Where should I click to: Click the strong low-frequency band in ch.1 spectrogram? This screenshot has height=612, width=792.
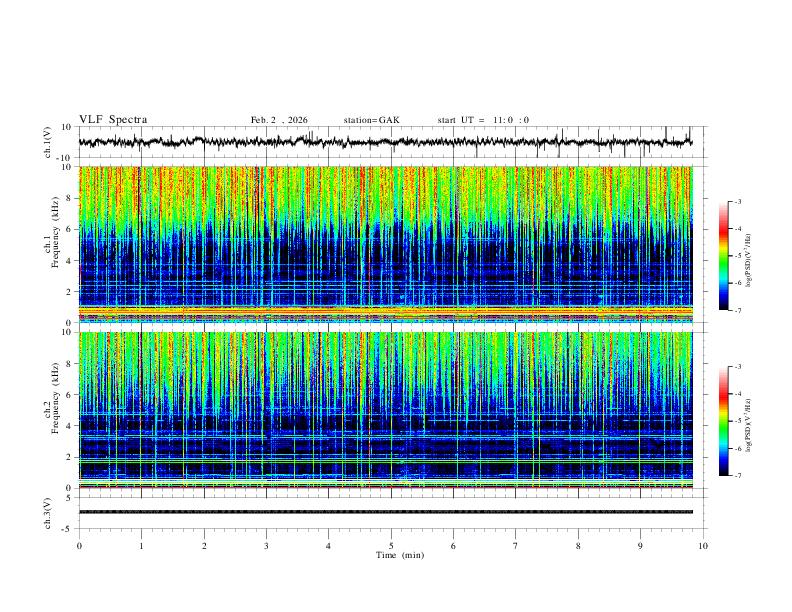(x=385, y=311)
